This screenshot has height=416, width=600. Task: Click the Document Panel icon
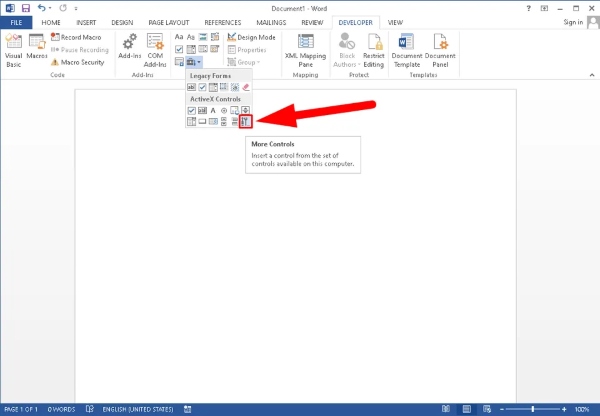click(439, 46)
